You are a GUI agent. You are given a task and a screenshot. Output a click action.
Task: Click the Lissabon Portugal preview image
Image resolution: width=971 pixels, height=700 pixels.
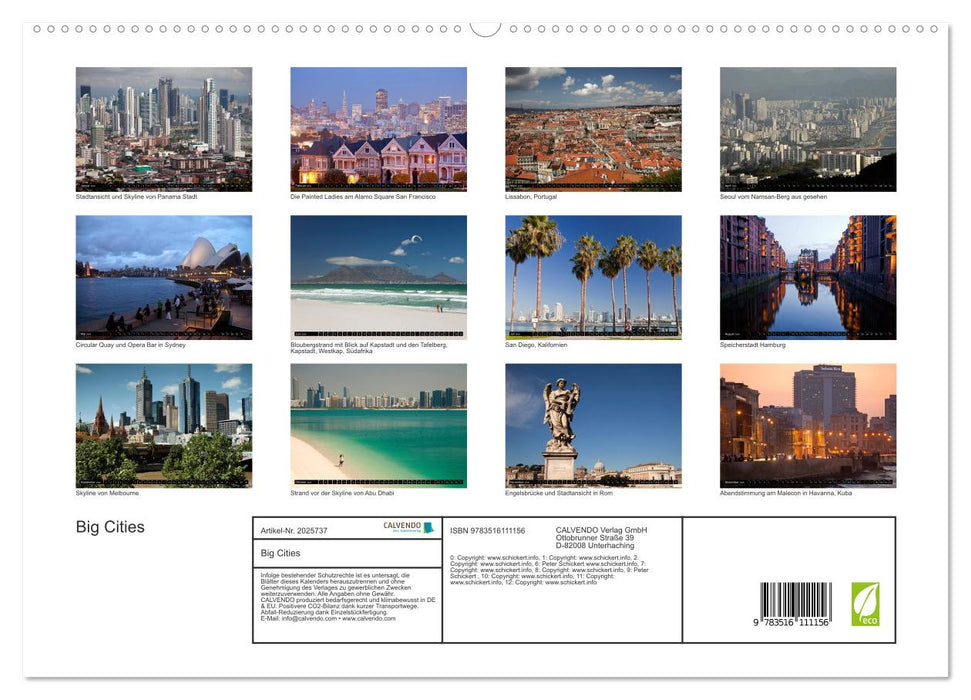coord(593,127)
